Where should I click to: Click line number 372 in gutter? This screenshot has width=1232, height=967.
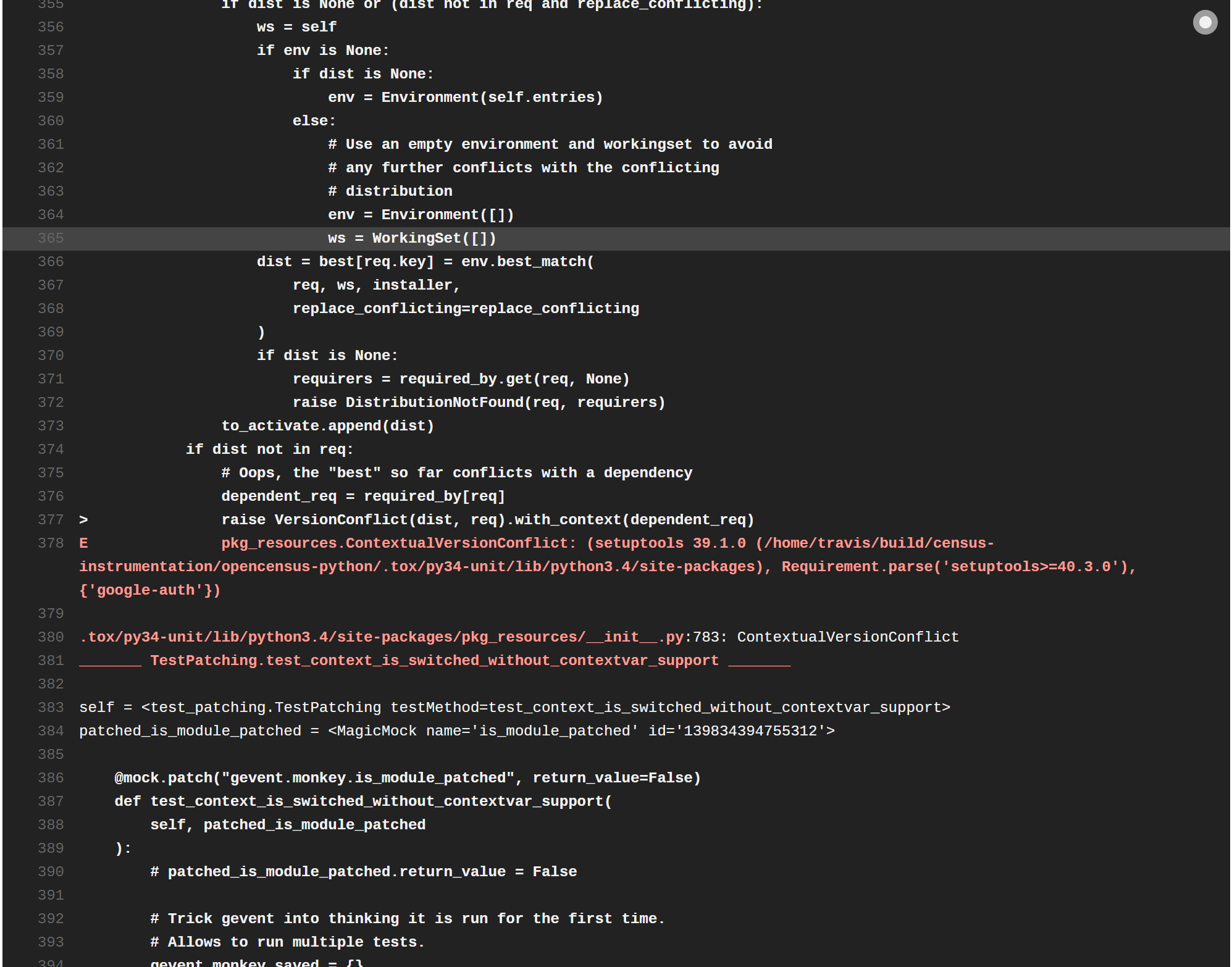[x=51, y=403]
